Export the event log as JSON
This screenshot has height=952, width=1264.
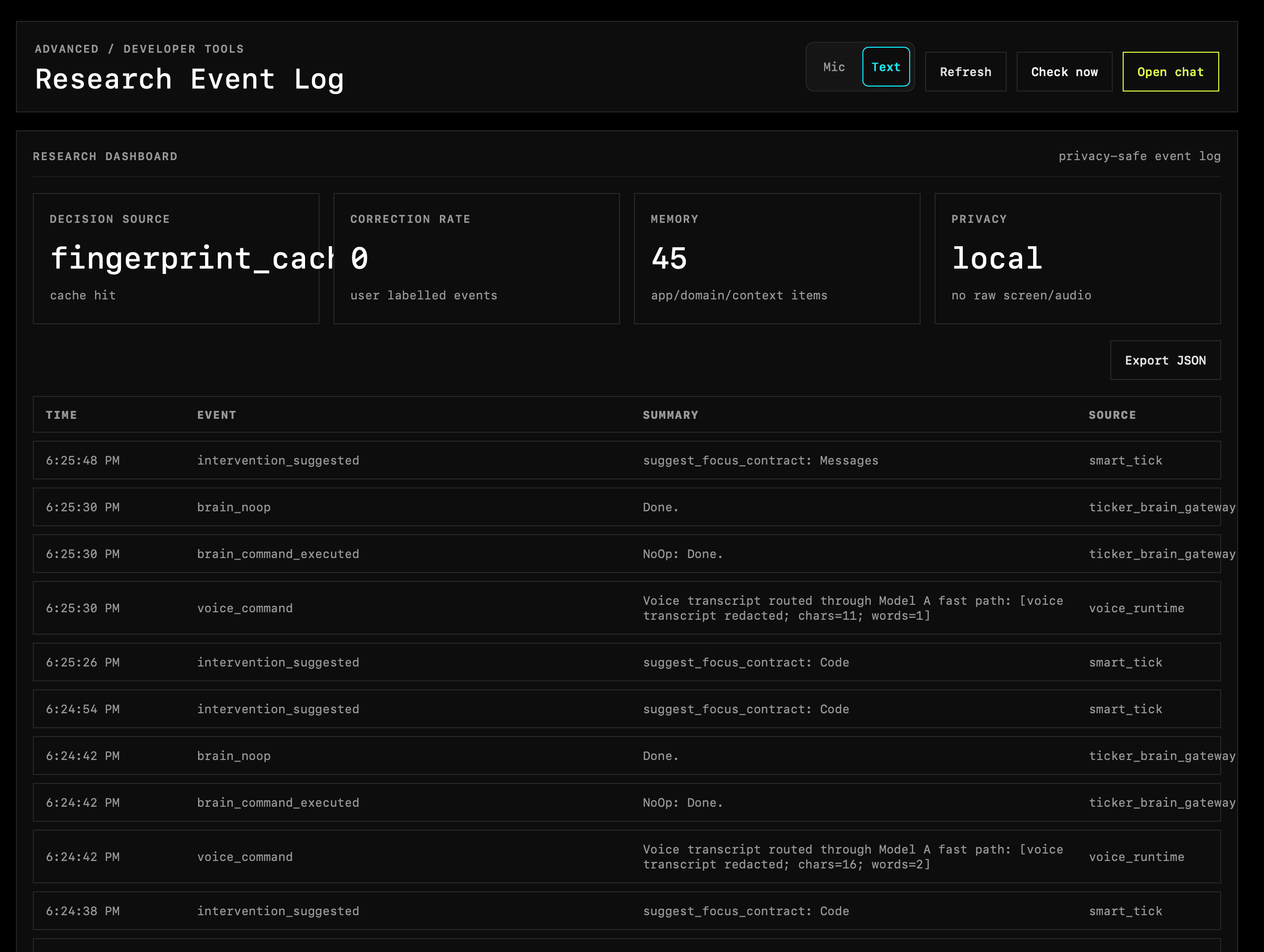click(x=1165, y=360)
